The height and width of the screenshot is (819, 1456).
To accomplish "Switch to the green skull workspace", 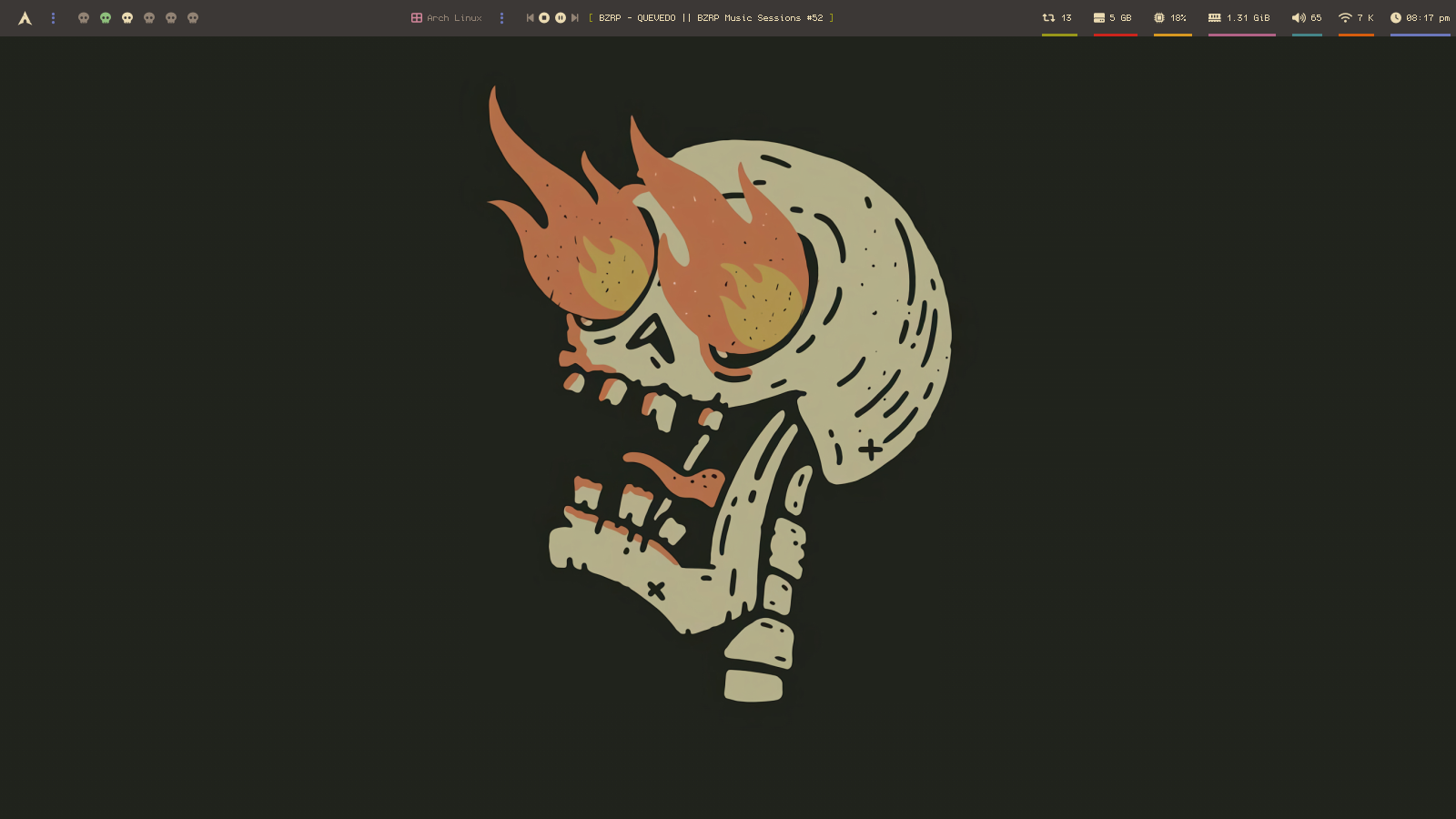I will tap(106, 18).
